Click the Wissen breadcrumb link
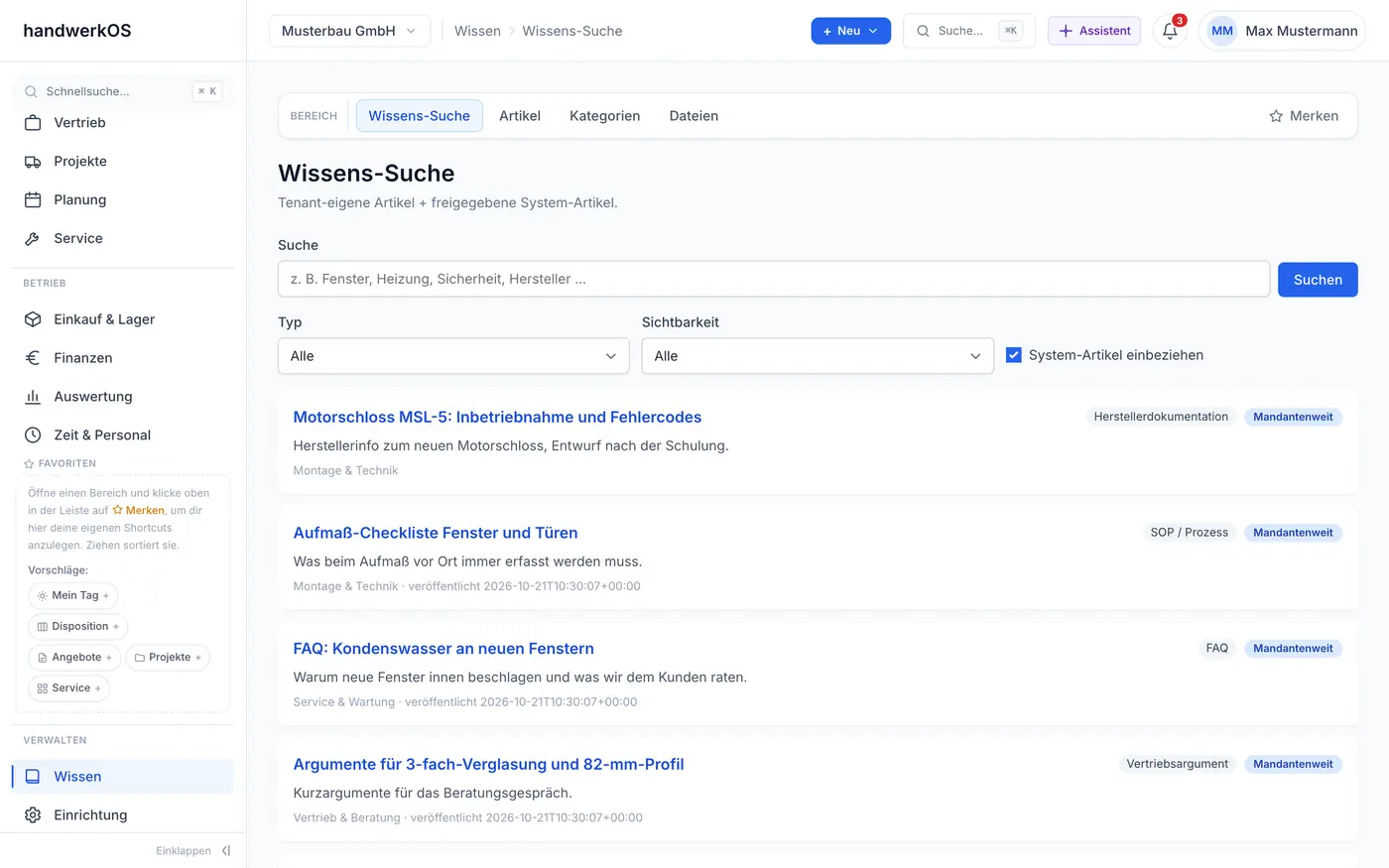The width and height of the screenshot is (1389, 868). [x=477, y=31]
